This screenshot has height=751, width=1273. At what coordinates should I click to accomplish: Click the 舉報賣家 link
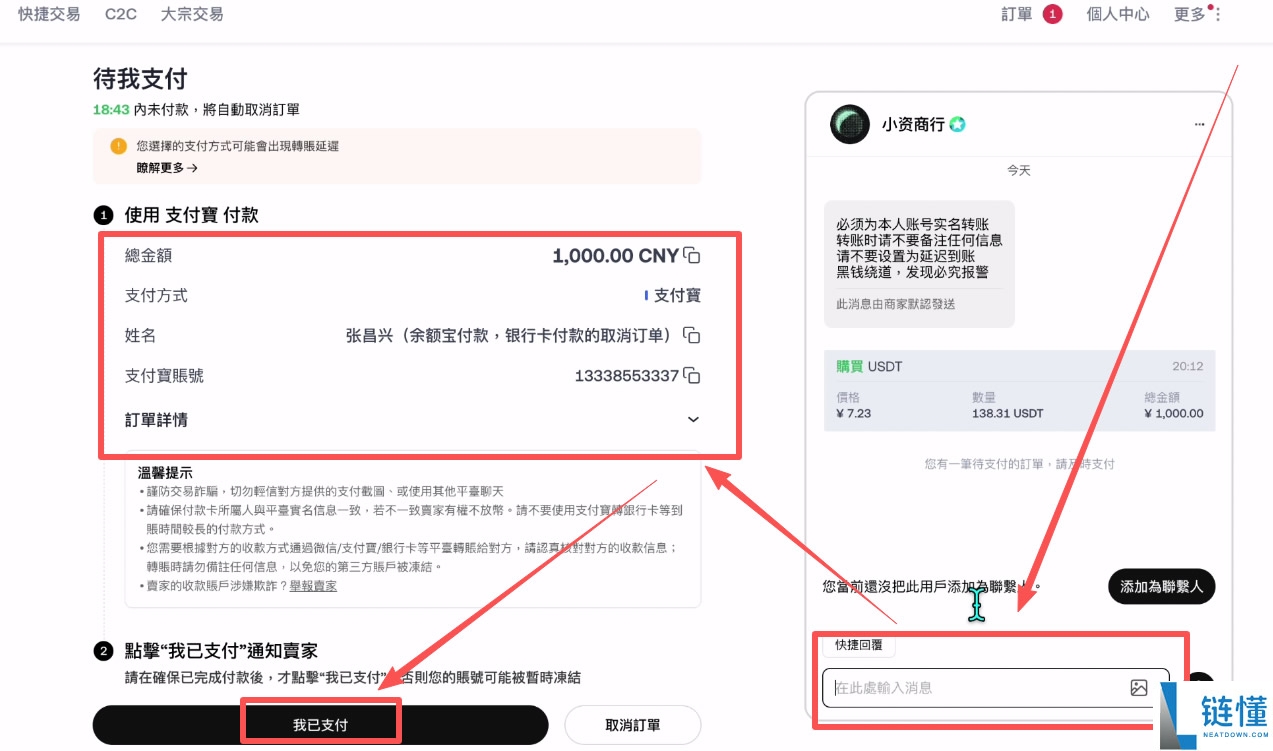(313, 585)
